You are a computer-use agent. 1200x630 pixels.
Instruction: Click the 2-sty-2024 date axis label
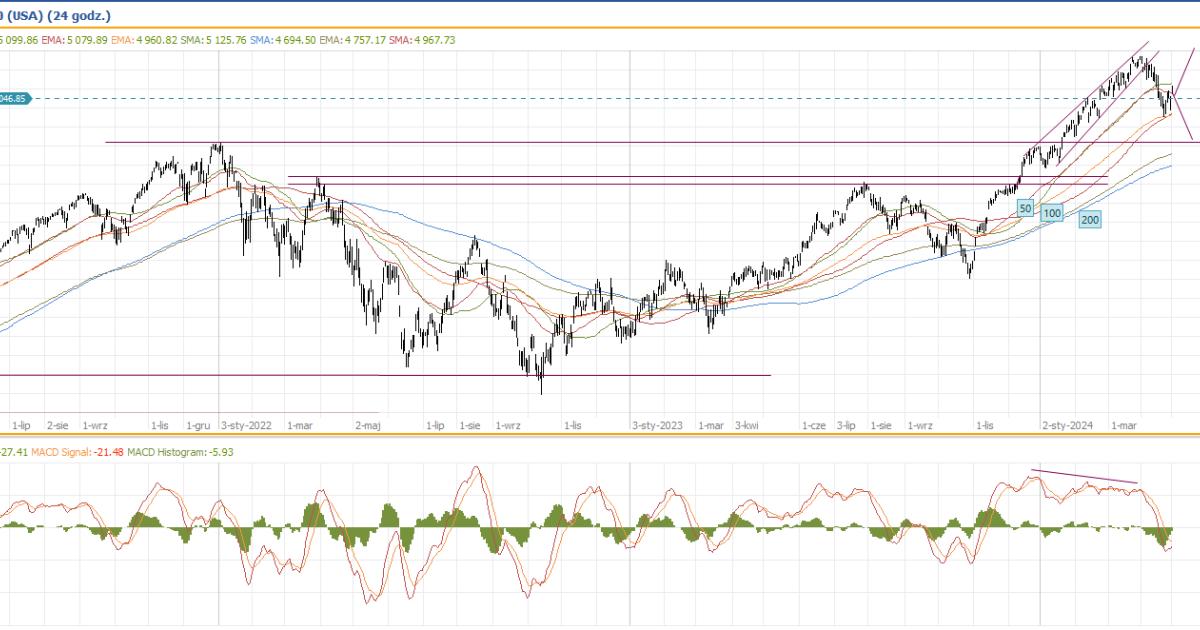1067,425
